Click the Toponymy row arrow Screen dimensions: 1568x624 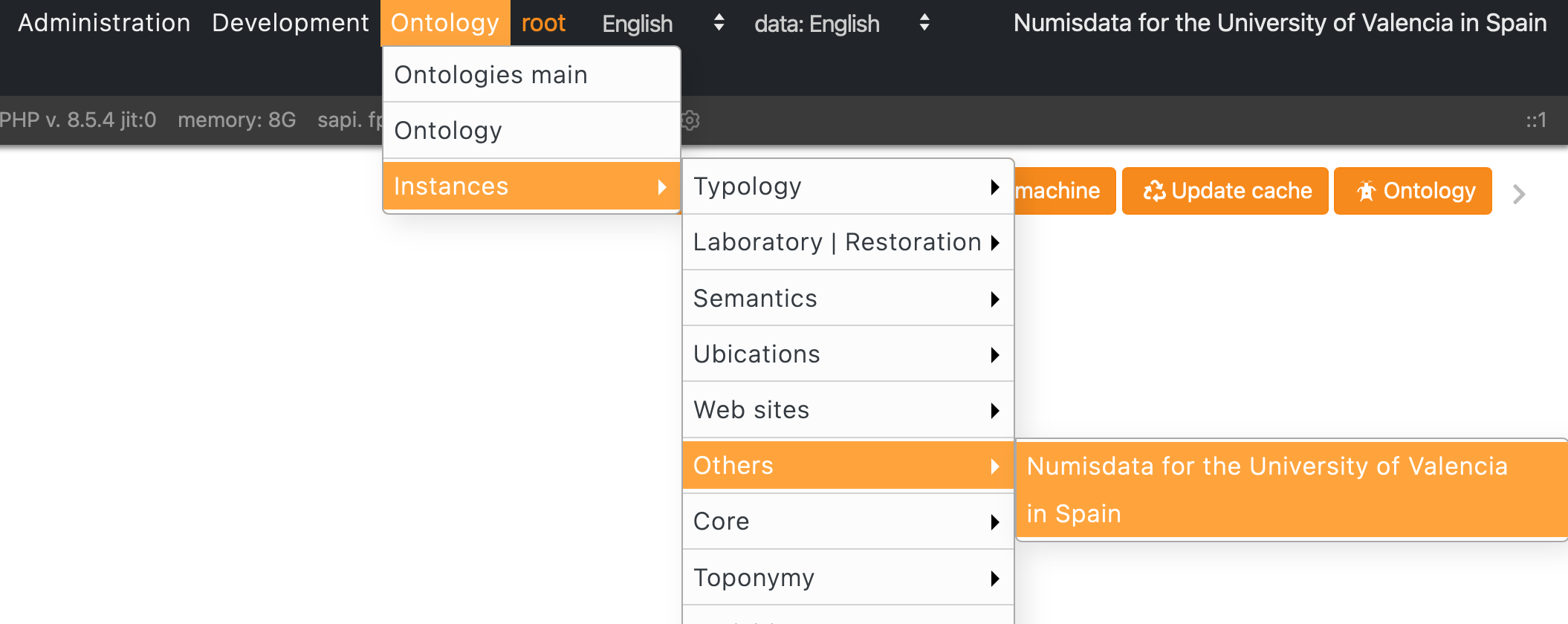click(x=995, y=579)
